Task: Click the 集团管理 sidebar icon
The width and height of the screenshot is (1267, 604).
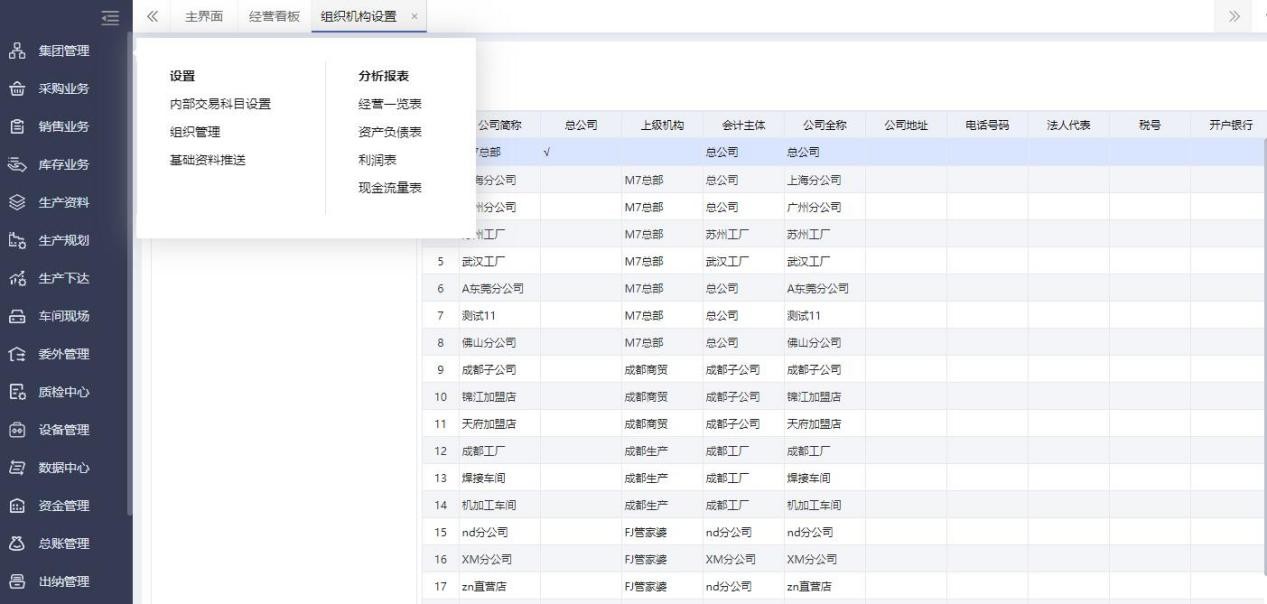Action: tap(17, 51)
